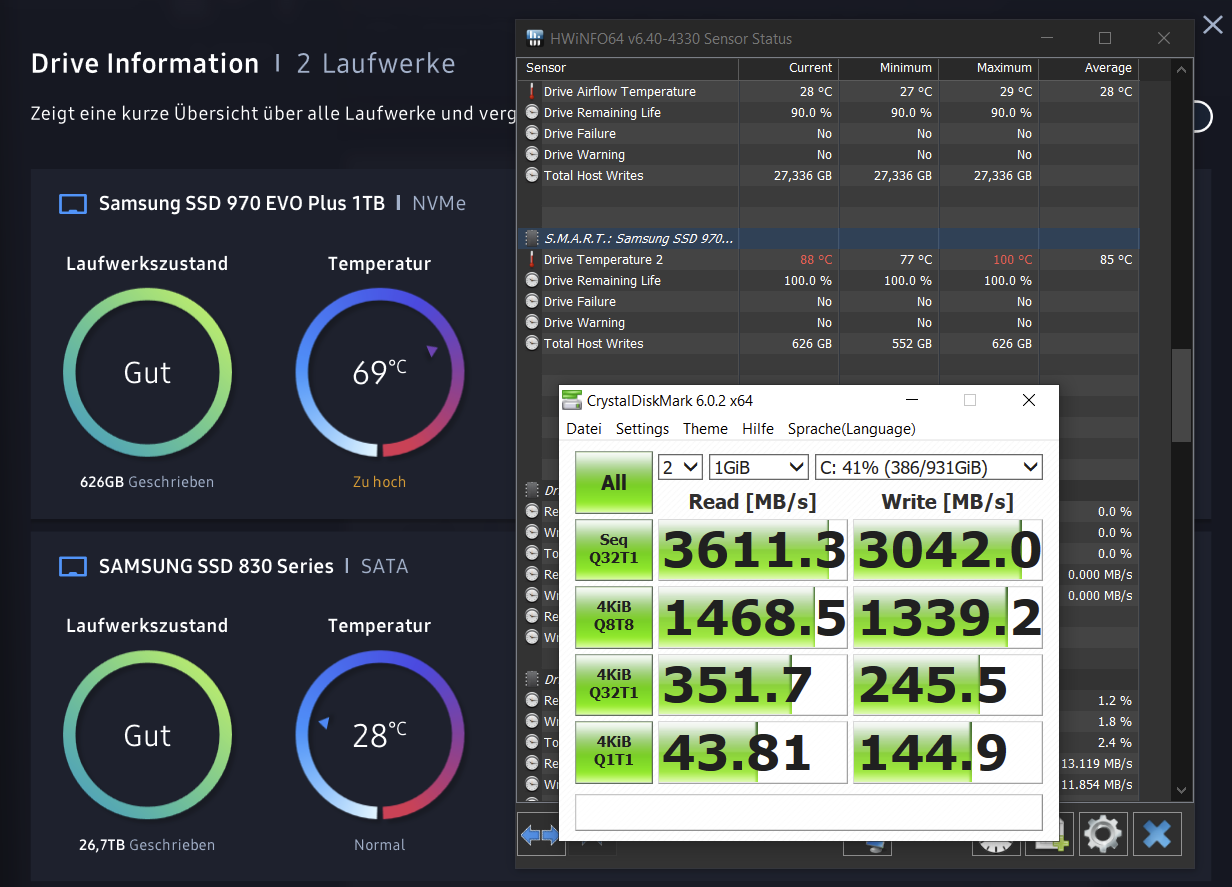Open the Sprache(Language) menu in CrystalDiskMark
The height and width of the screenshot is (887, 1232).
point(851,428)
